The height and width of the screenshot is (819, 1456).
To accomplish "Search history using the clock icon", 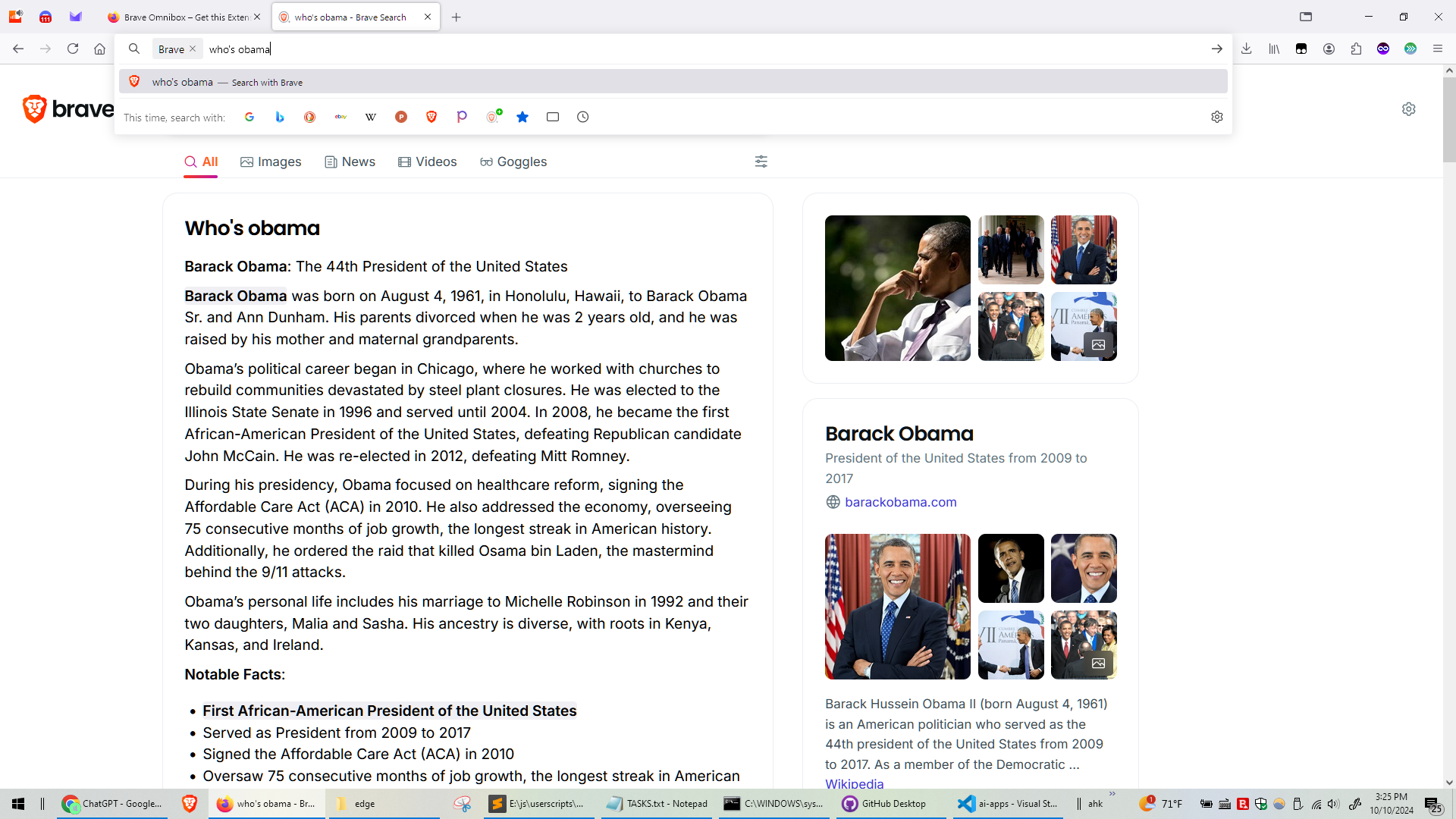I will click(x=582, y=117).
